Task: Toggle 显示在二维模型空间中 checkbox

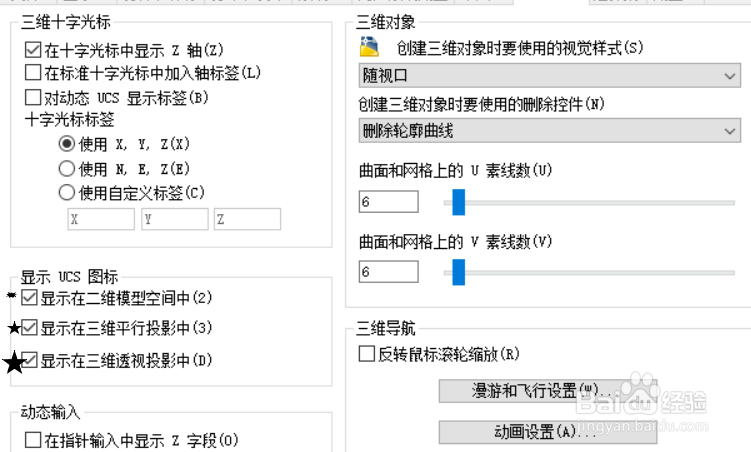Action: coord(29,297)
